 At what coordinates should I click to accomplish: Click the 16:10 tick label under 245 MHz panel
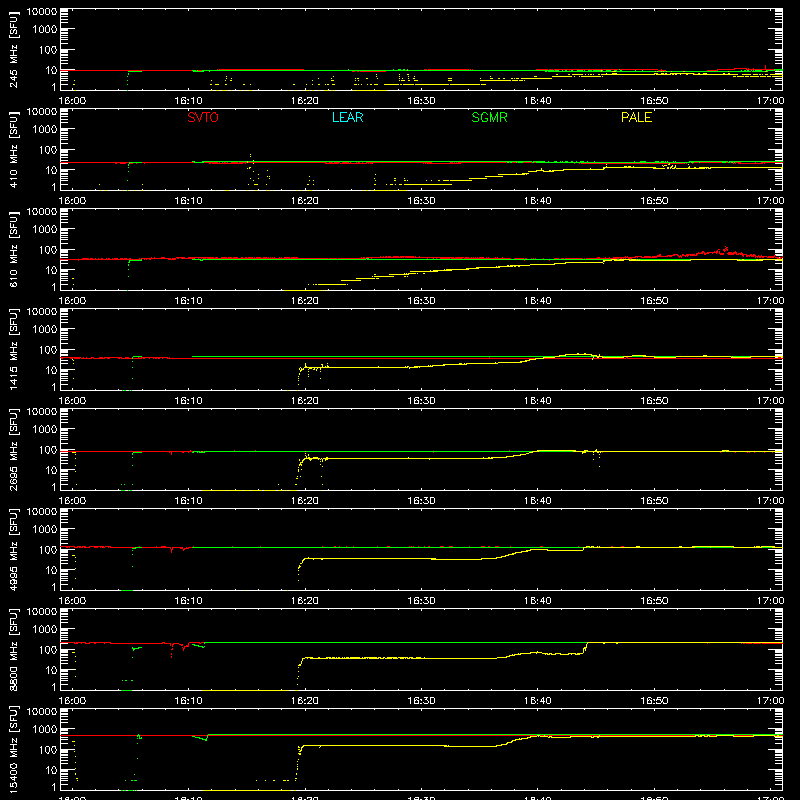pos(188,101)
